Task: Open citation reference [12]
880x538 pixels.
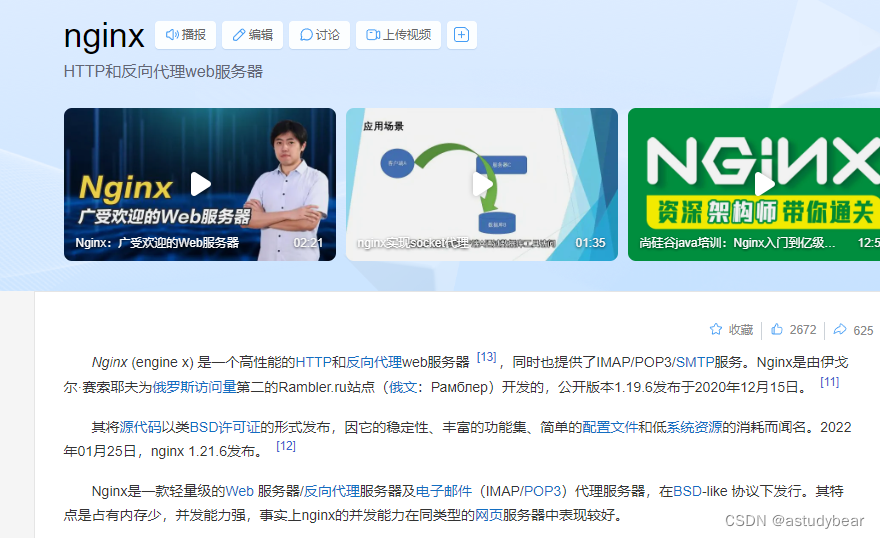Action: [x=286, y=446]
